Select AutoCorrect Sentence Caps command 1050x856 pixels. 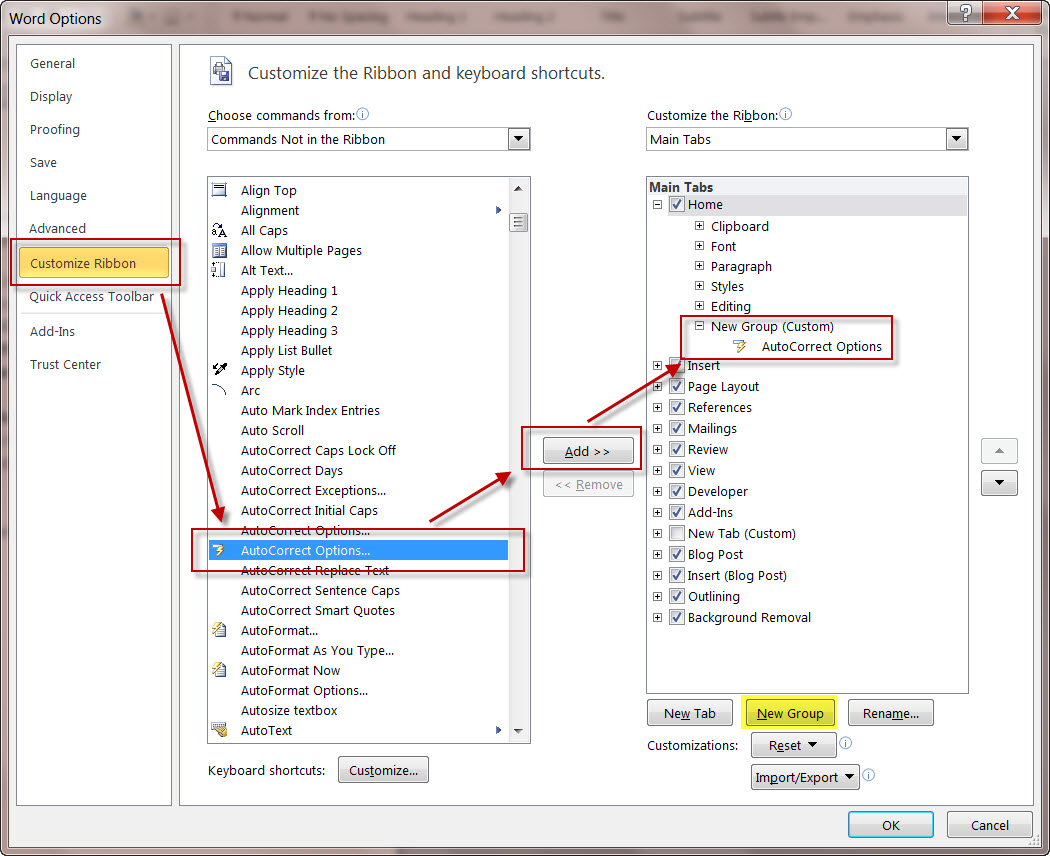320,590
